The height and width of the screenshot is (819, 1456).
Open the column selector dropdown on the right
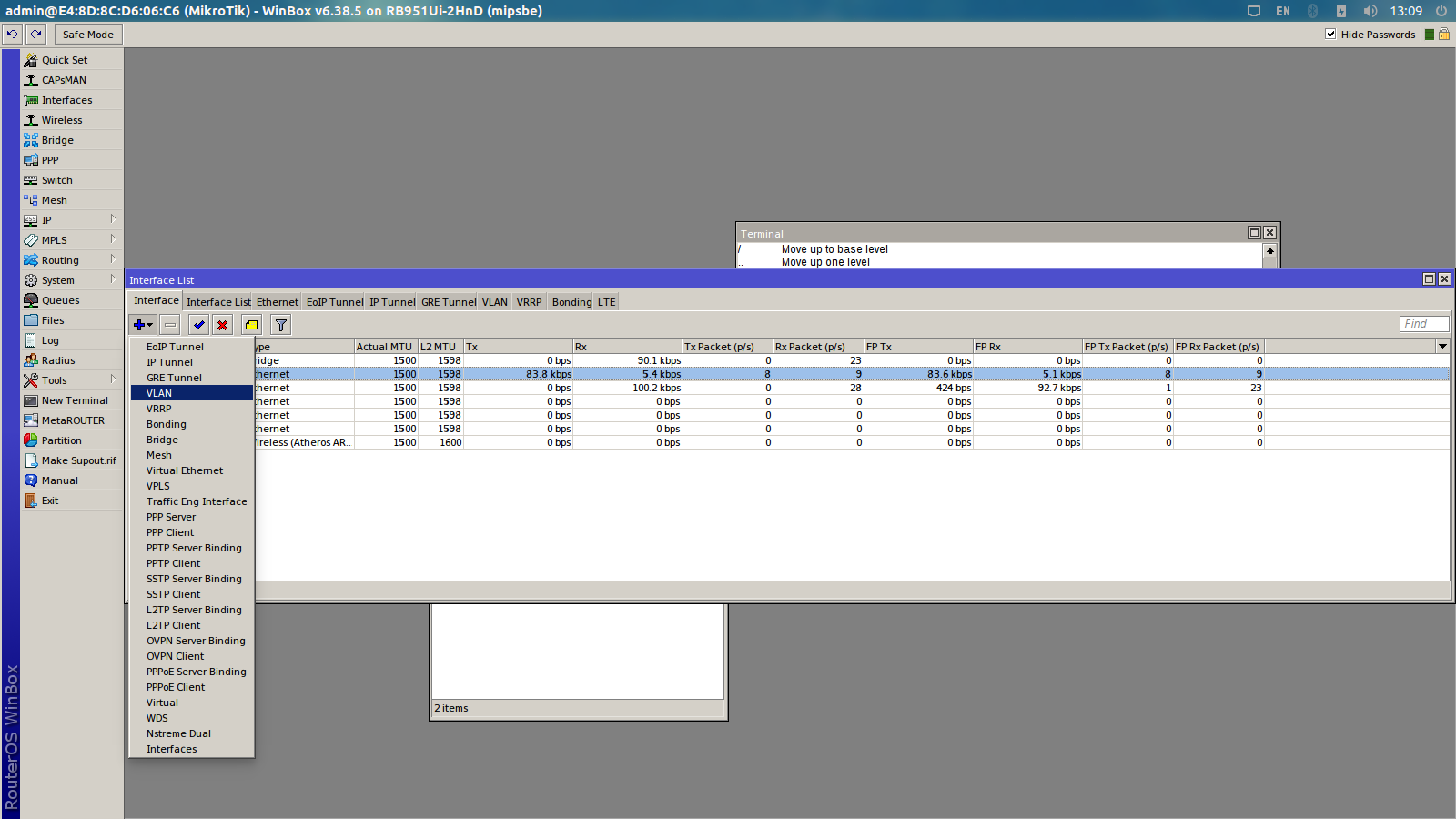(x=1442, y=346)
